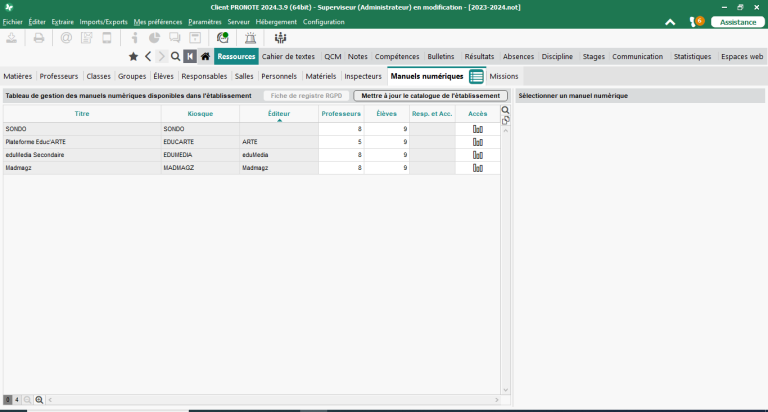Click the favorites star icon
This screenshot has height=412, width=768.
(x=133, y=57)
